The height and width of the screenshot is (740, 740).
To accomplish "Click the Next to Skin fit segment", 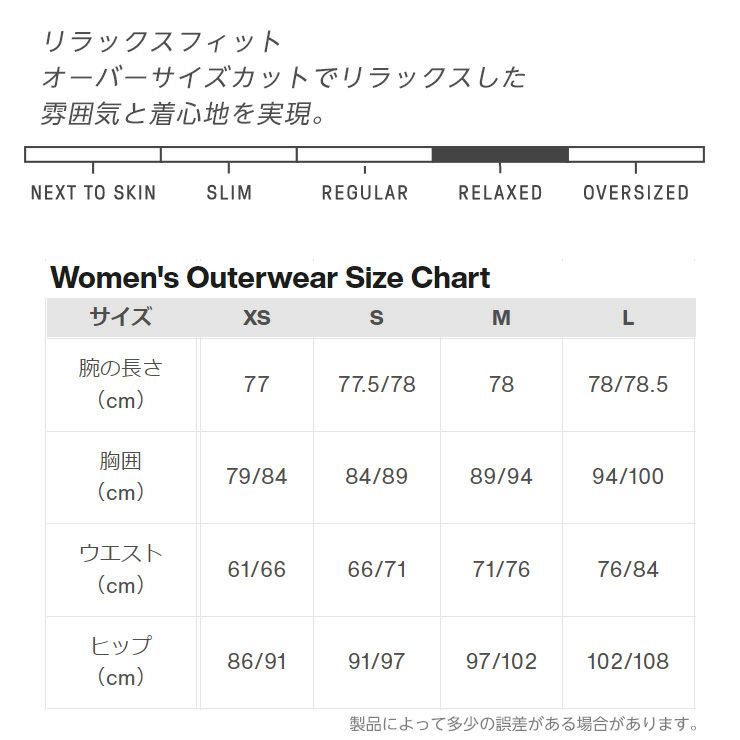I will [x=93, y=154].
